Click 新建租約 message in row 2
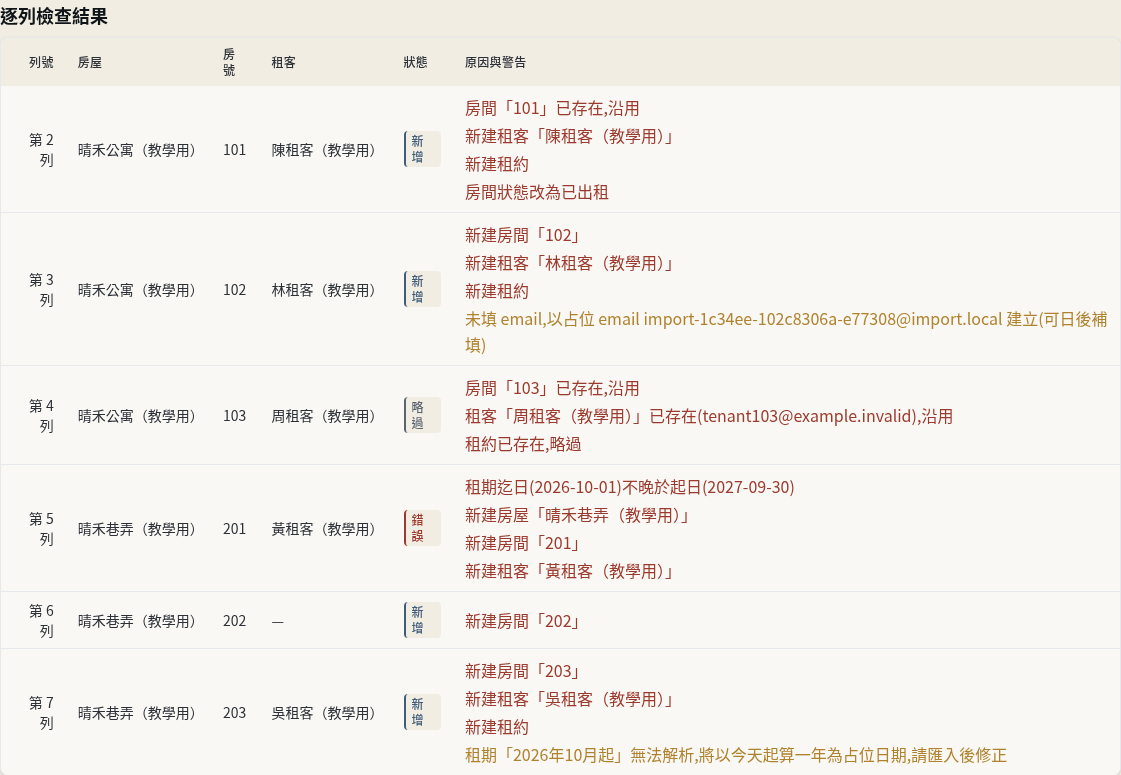1121x775 pixels. pos(497,164)
